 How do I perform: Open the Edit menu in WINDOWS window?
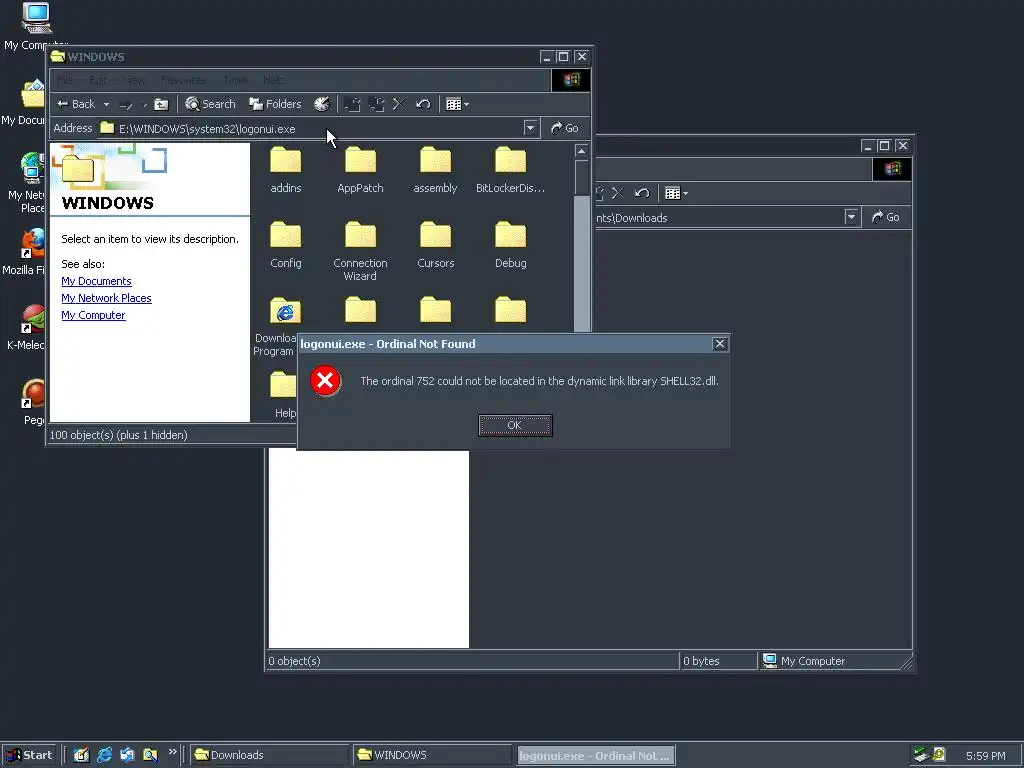pos(97,80)
